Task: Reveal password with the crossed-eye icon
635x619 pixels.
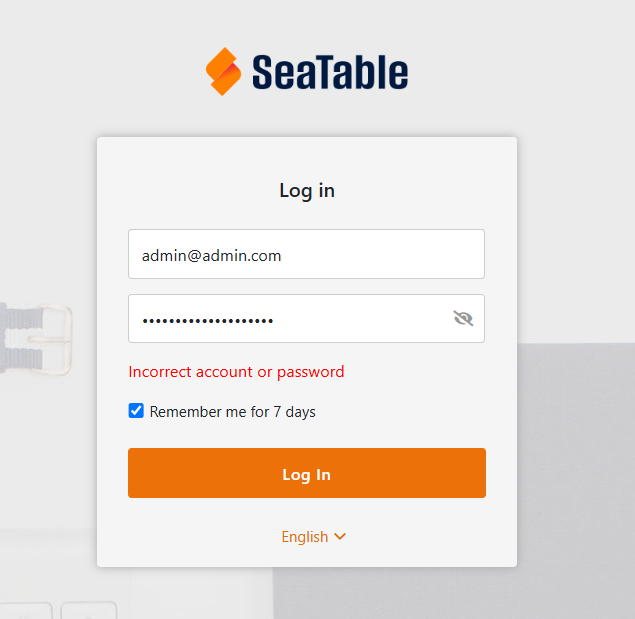Action: coord(462,319)
